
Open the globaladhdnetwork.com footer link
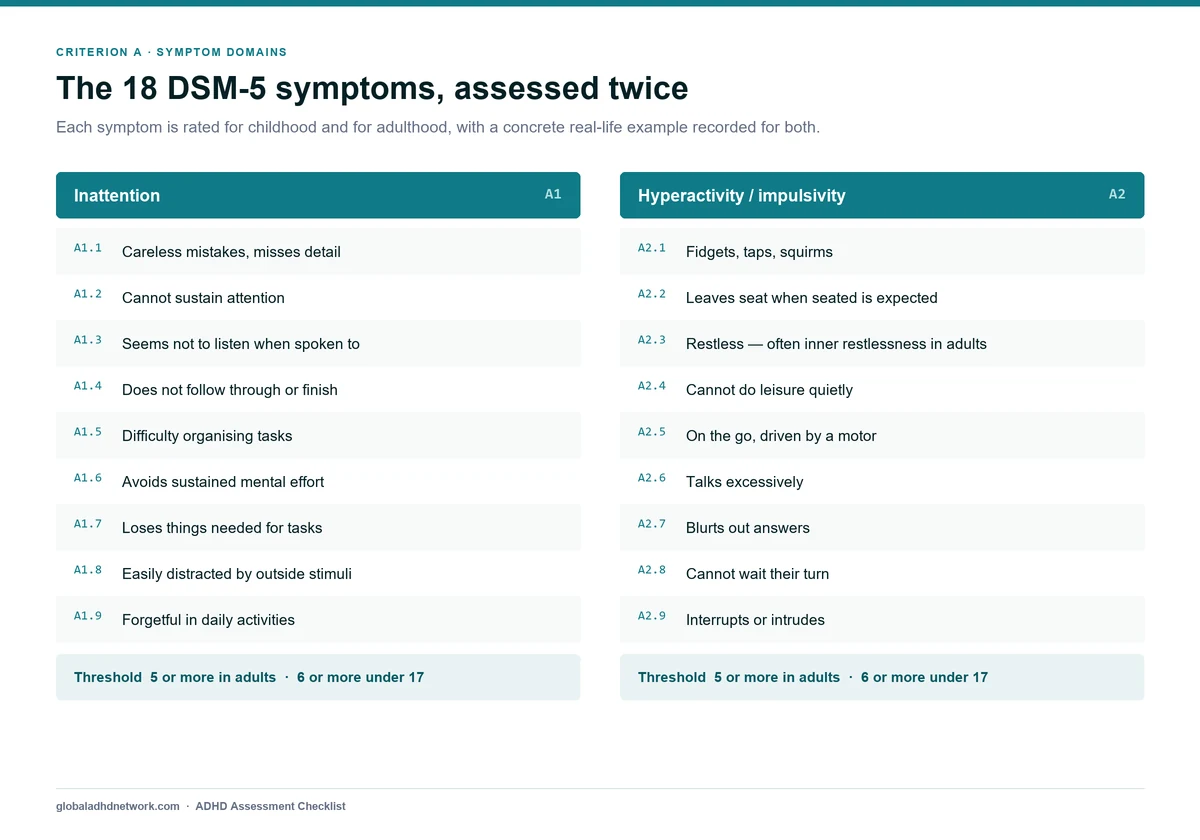pyautogui.click(x=118, y=806)
